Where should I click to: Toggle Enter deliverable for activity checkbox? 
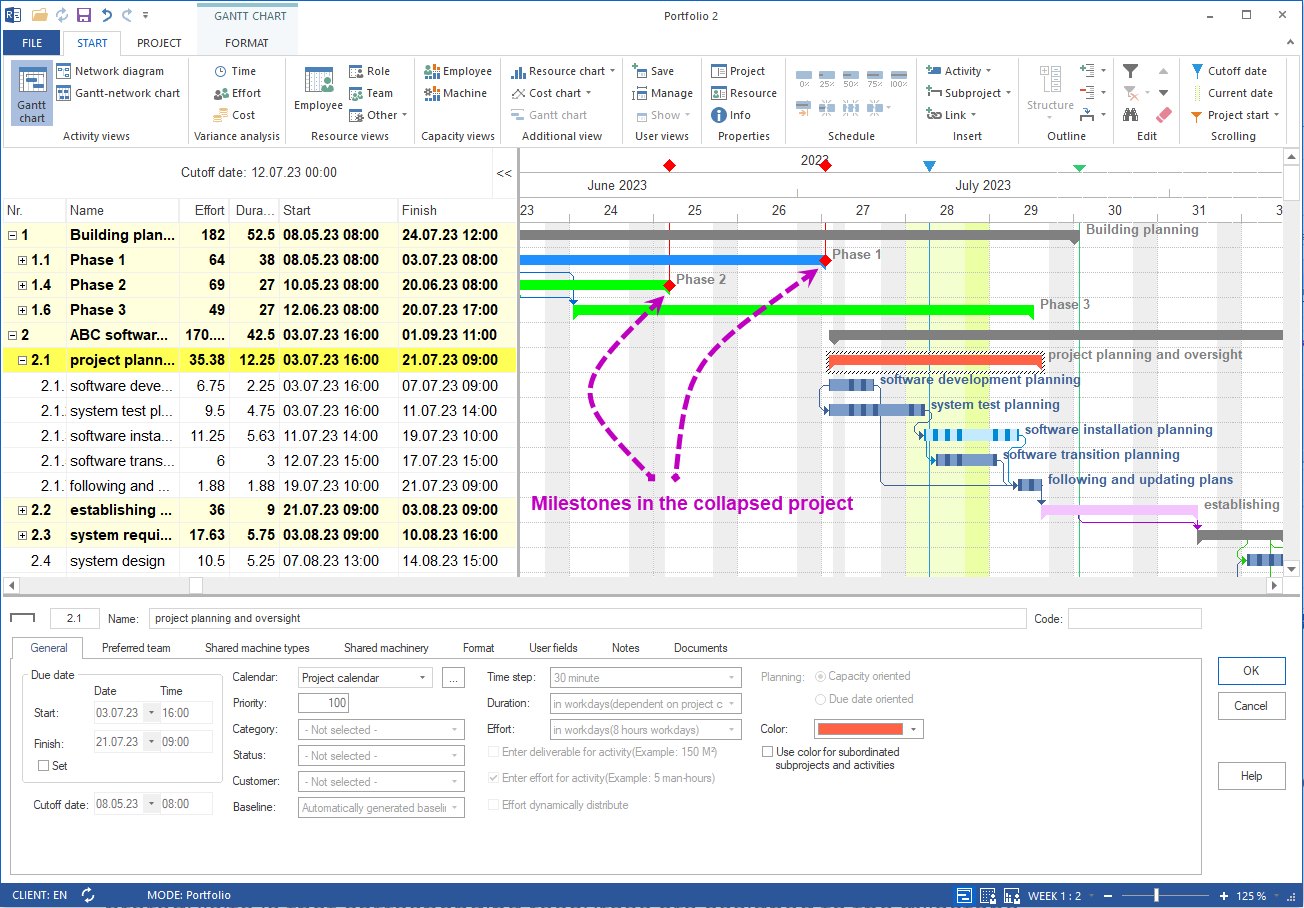493,752
